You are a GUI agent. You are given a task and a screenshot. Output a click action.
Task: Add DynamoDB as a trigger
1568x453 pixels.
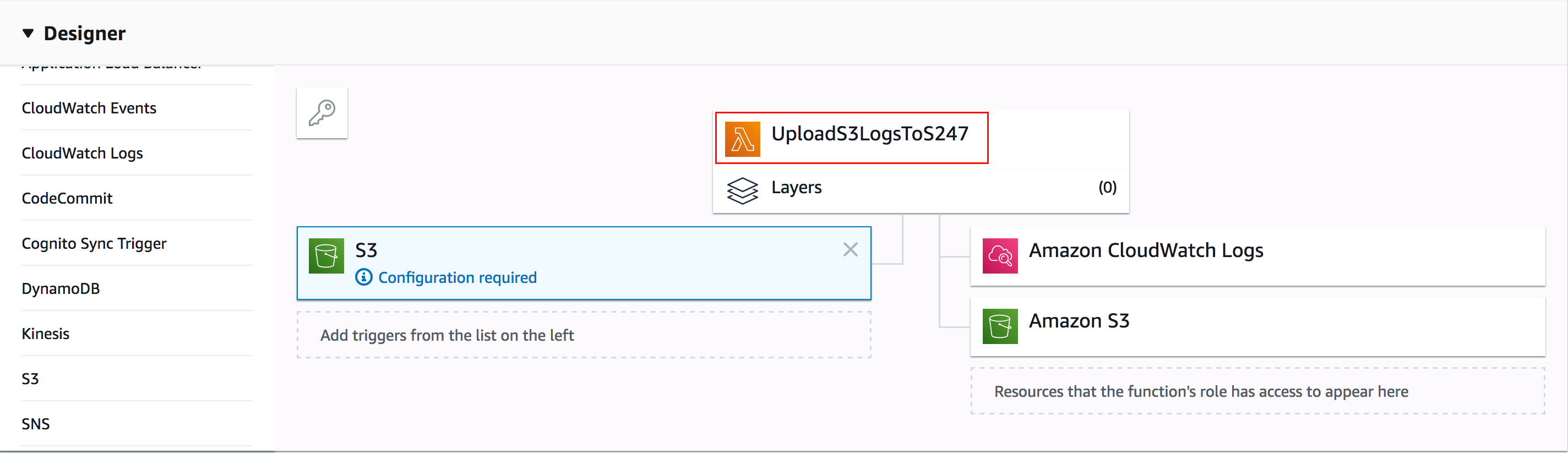(60, 288)
